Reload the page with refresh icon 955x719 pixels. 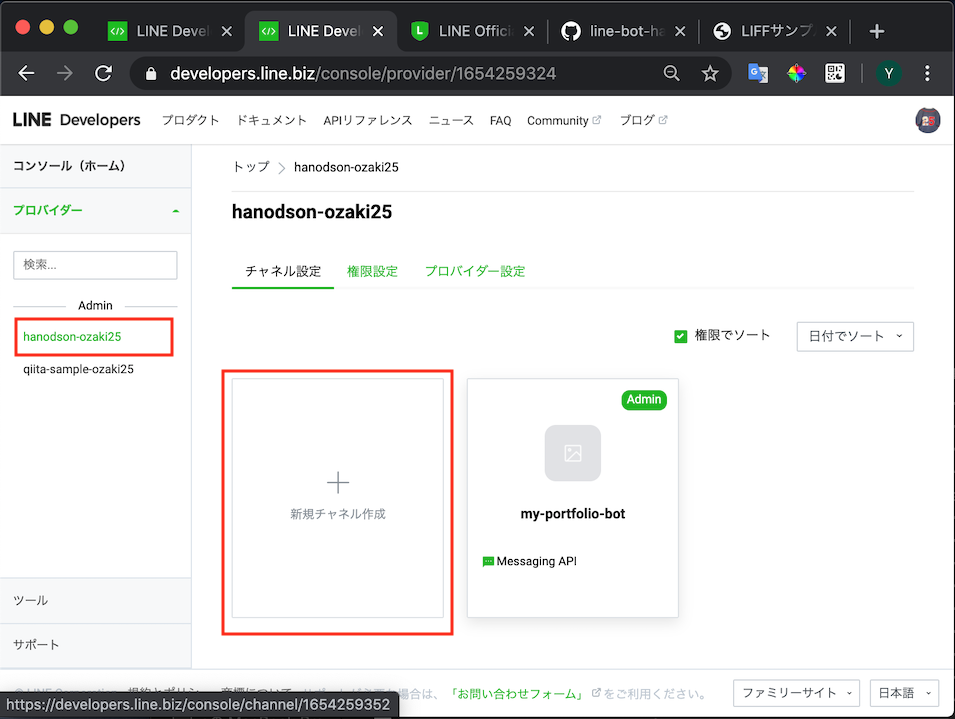pos(104,74)
